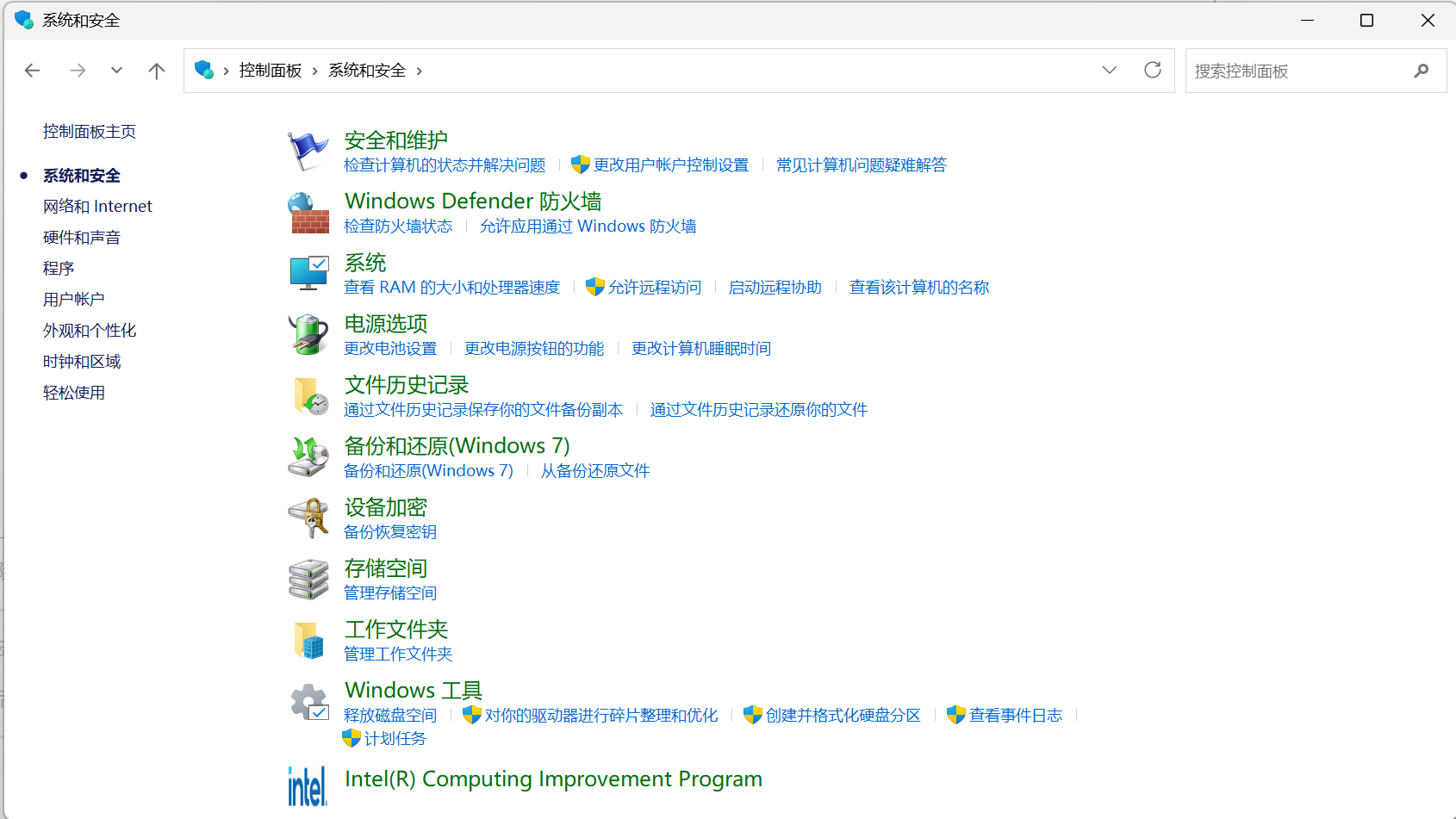The width and height of the screenshot is (1456, 819).
Task: Go up one level with up arrow
Action: 156,71
